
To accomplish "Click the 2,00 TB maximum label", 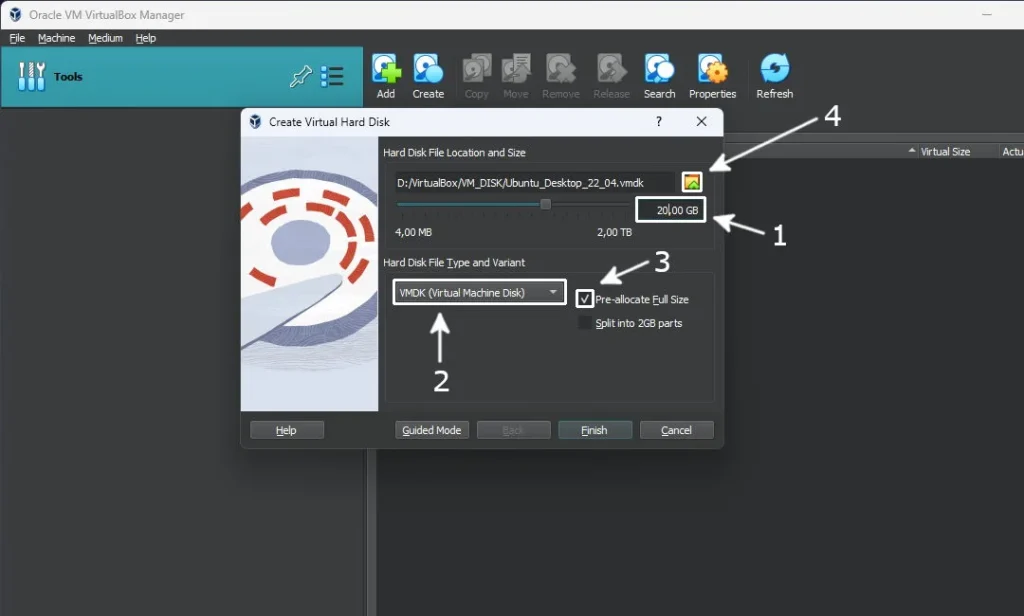I will (x=615, y=232).
